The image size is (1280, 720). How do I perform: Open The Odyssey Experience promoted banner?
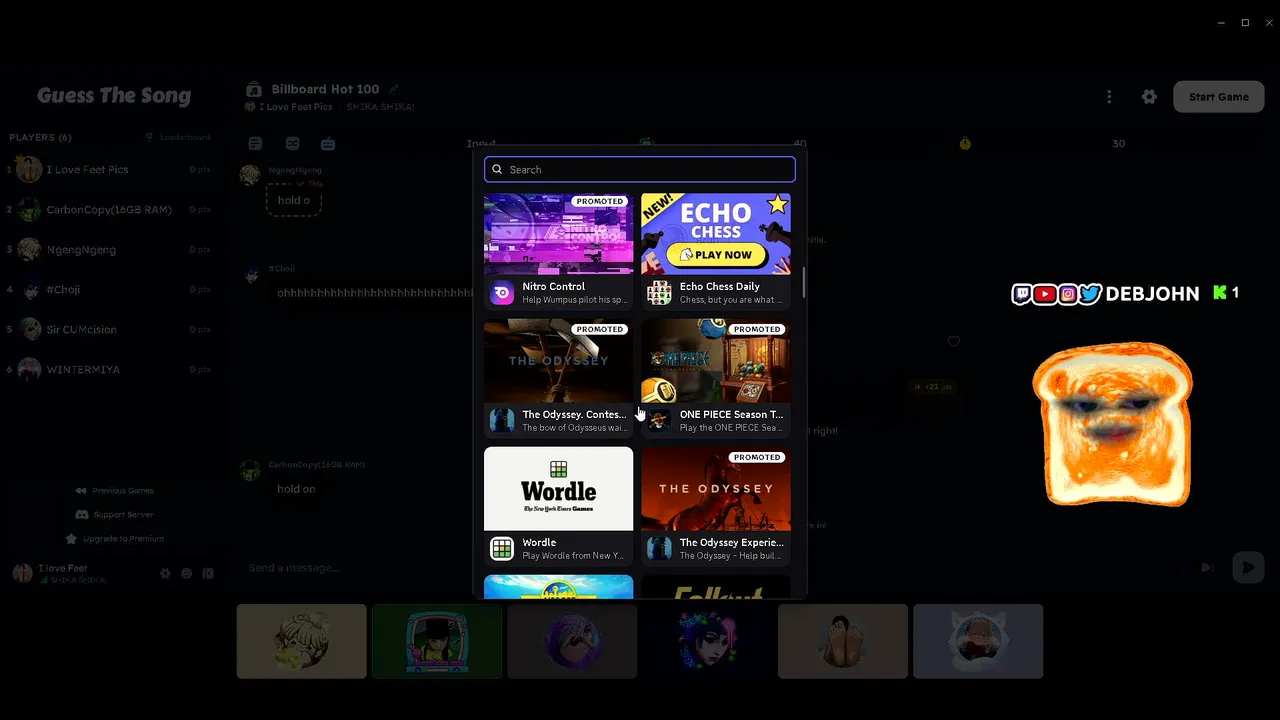pyautogui.click(x=716, y=489)
